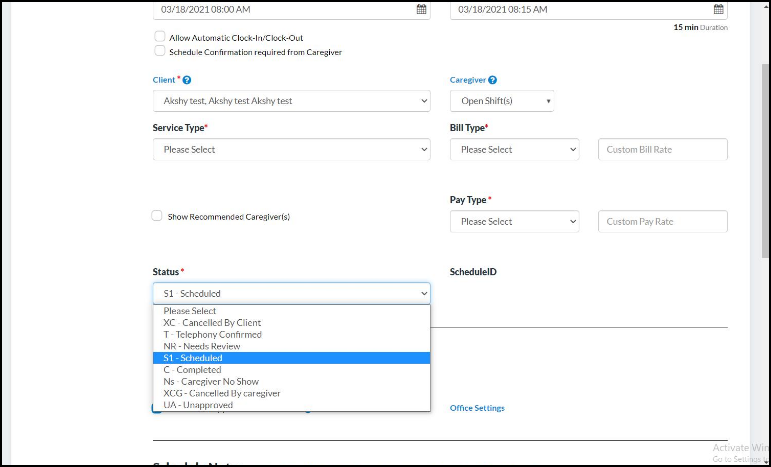Pick UA - Unapproved status option
The image size is (771, 467).
(x=198, y=405)
